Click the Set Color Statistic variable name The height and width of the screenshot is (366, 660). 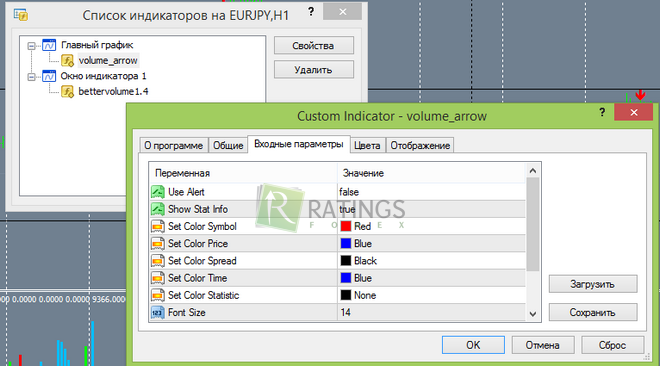[x=204, y=295]
